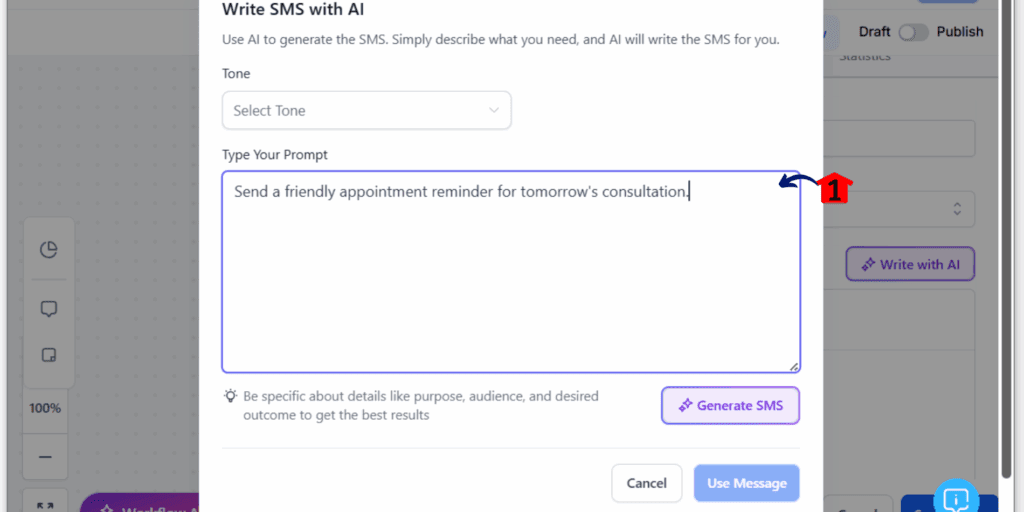Viewport: 1024px width, 512px height.
Task: Open the up-down selector behind the dialog
Action: click(x=957, y=209)
